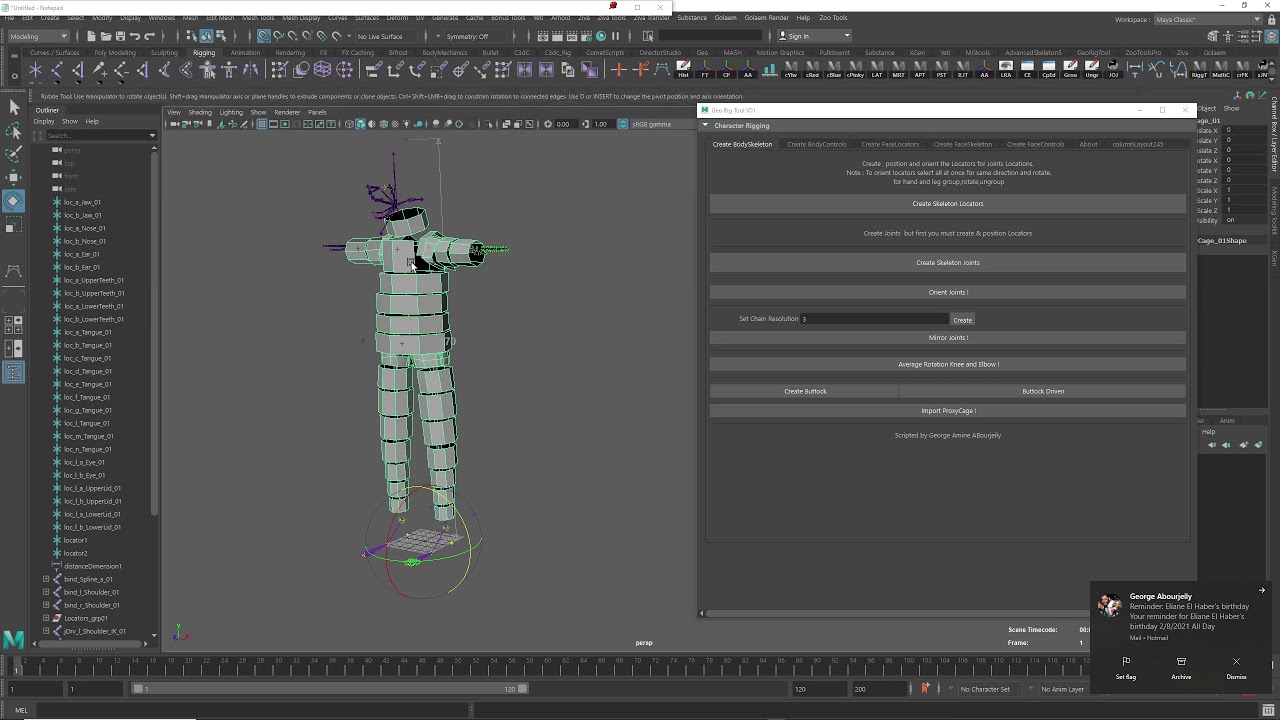
Task: Select loc_a_Jaw_01 in the Outliner
Action: pyautogui.click(x=82, y=202)
